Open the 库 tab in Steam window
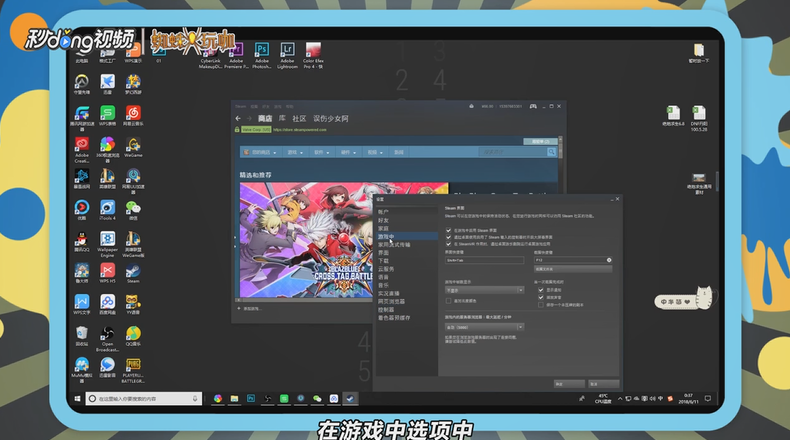 click(x=282, y=118)
